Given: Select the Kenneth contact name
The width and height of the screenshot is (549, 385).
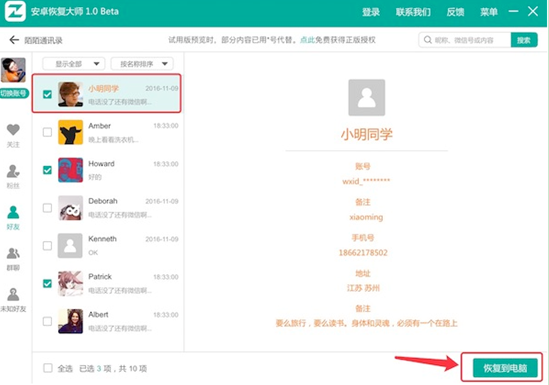Looking at the screenshot, I should (102, 239).
